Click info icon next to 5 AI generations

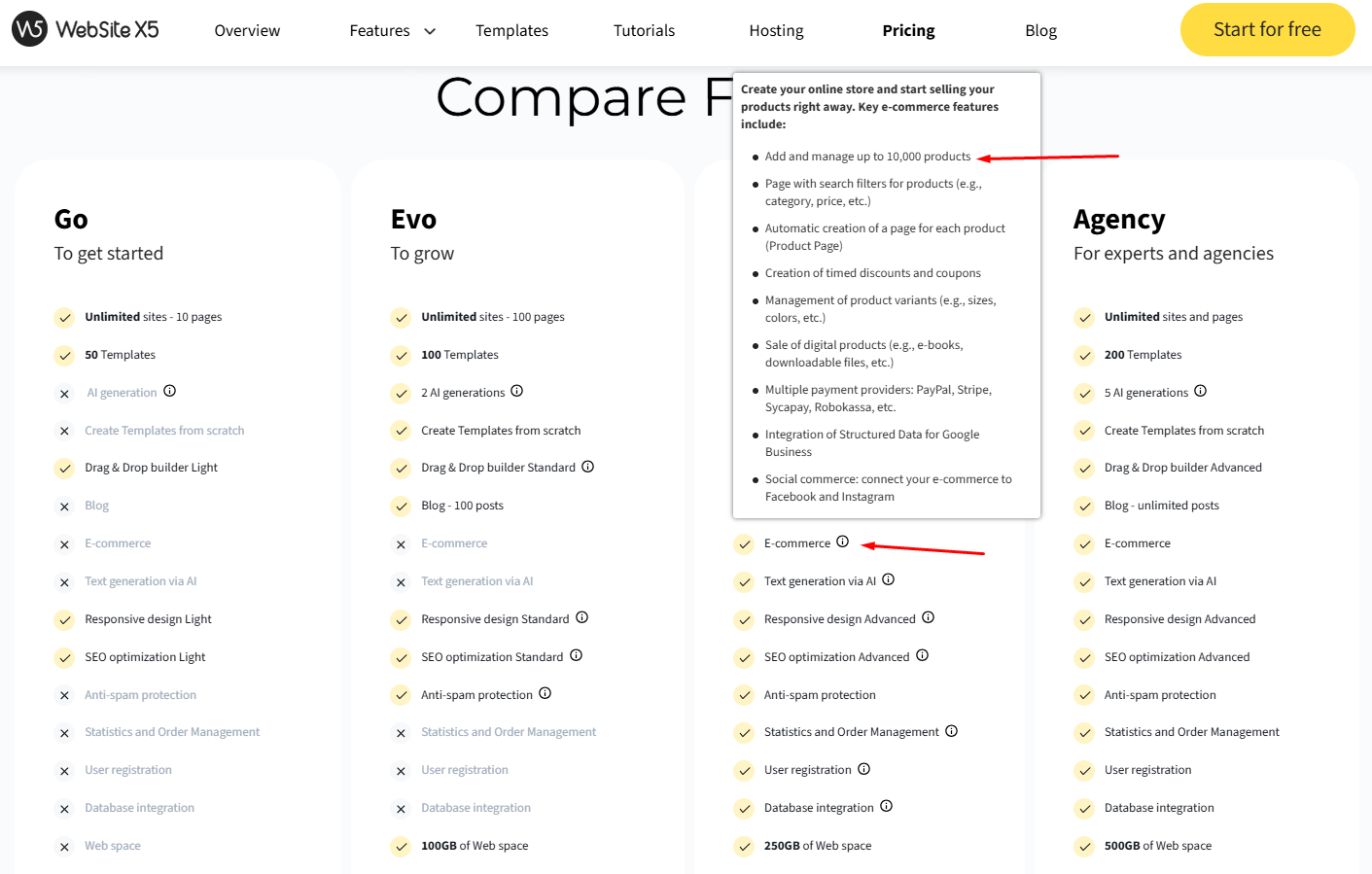[1201, 391]
